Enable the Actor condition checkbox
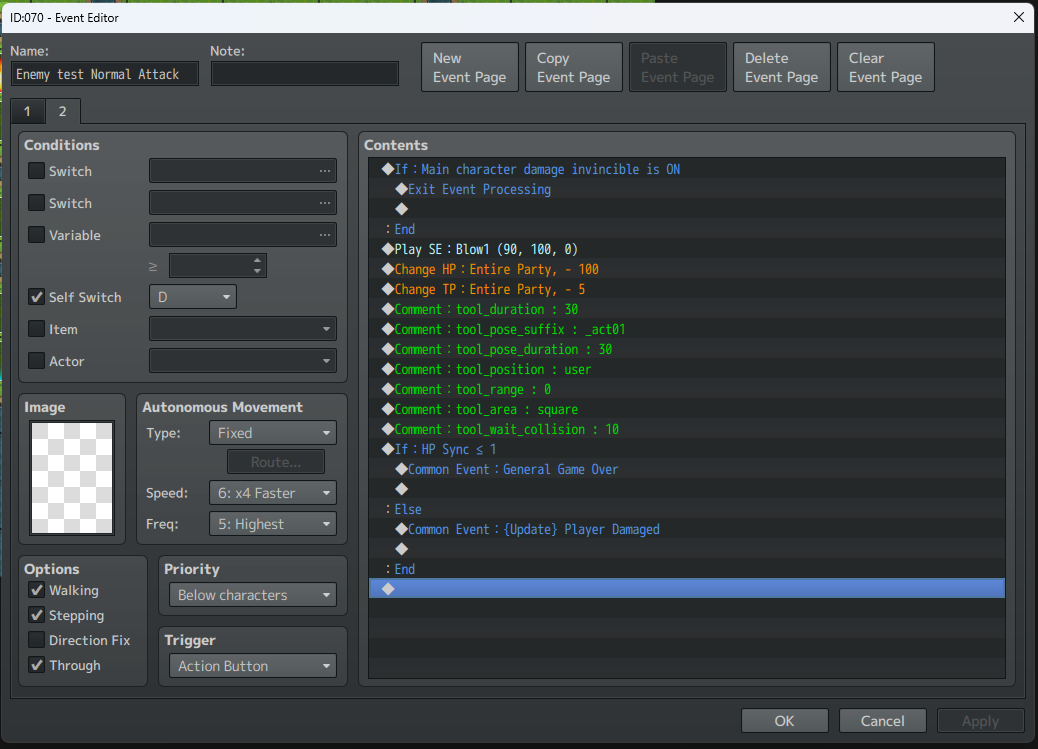 pos(36,360)
